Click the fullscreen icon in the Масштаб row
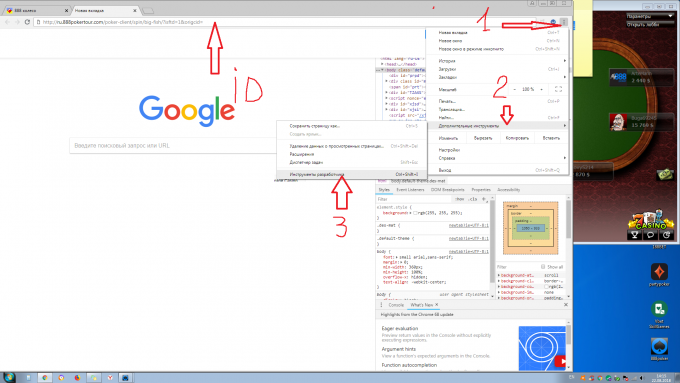Image resolution: width=680 pixels, height=383 pixels. point(558,89)
